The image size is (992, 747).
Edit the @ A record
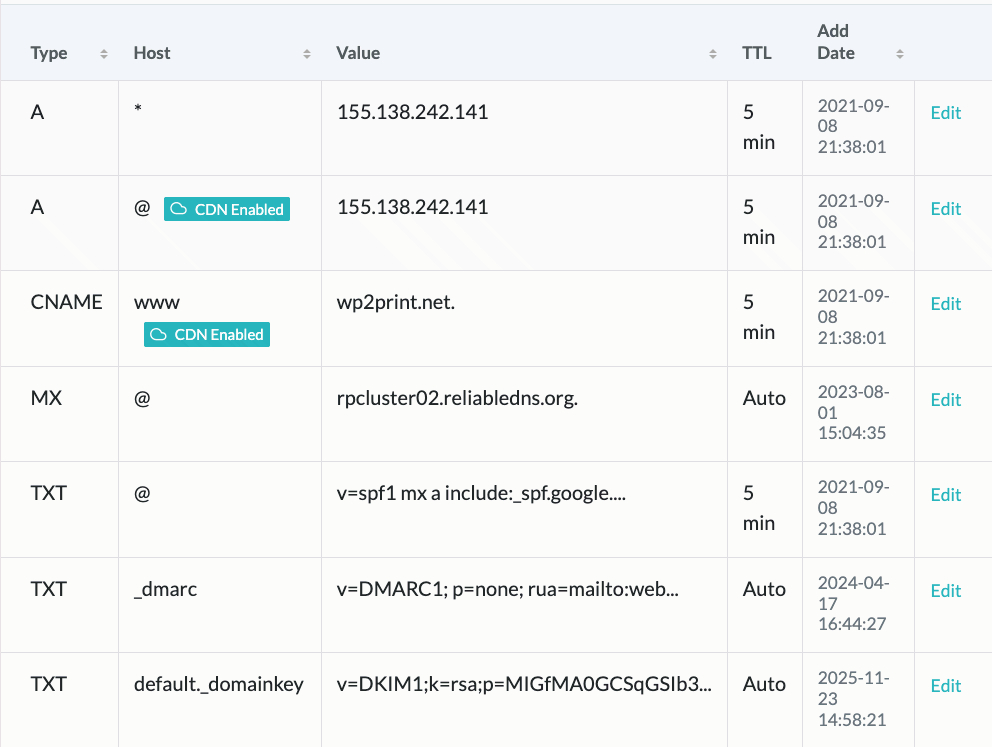click(945, 208)
